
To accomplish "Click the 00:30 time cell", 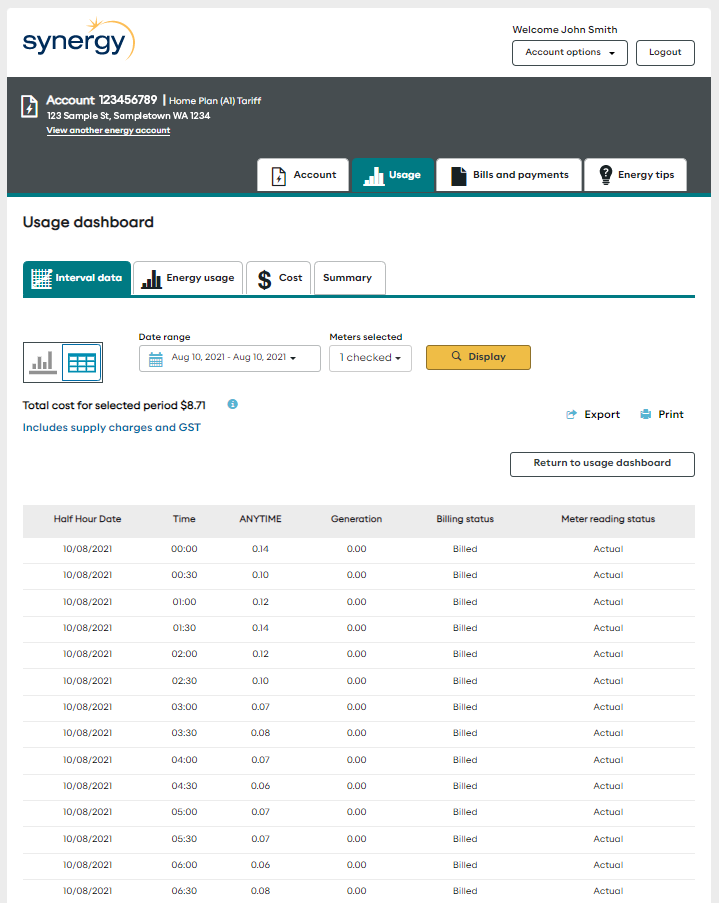I will (x=184, y=575).
